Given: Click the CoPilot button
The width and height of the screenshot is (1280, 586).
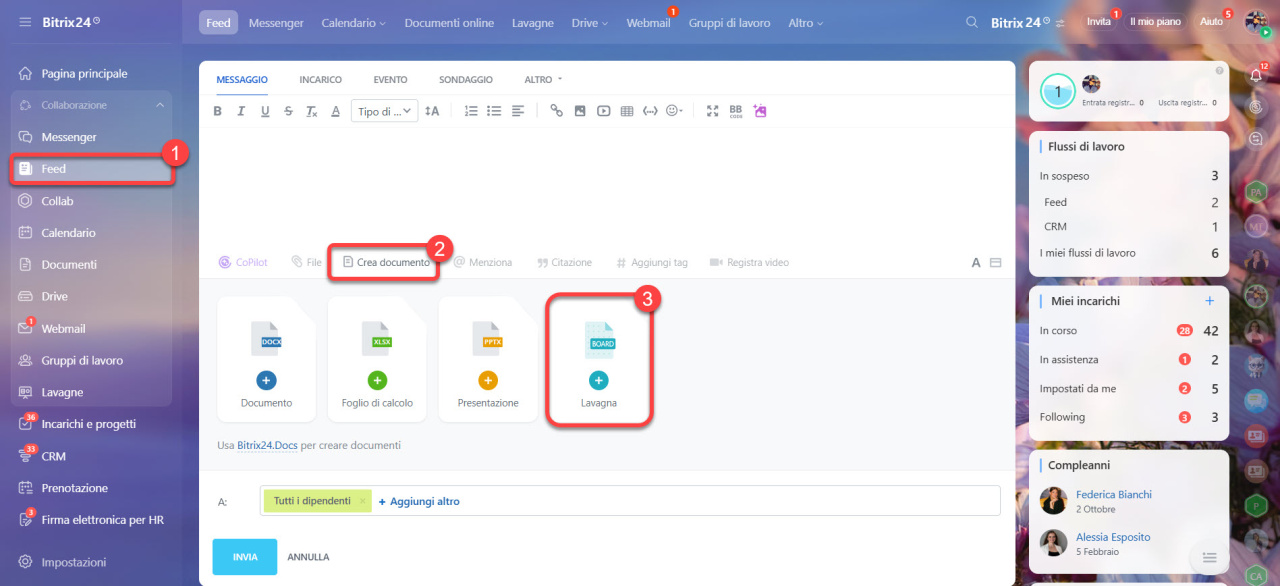Looking at the screenshot, I should (243, 262).
